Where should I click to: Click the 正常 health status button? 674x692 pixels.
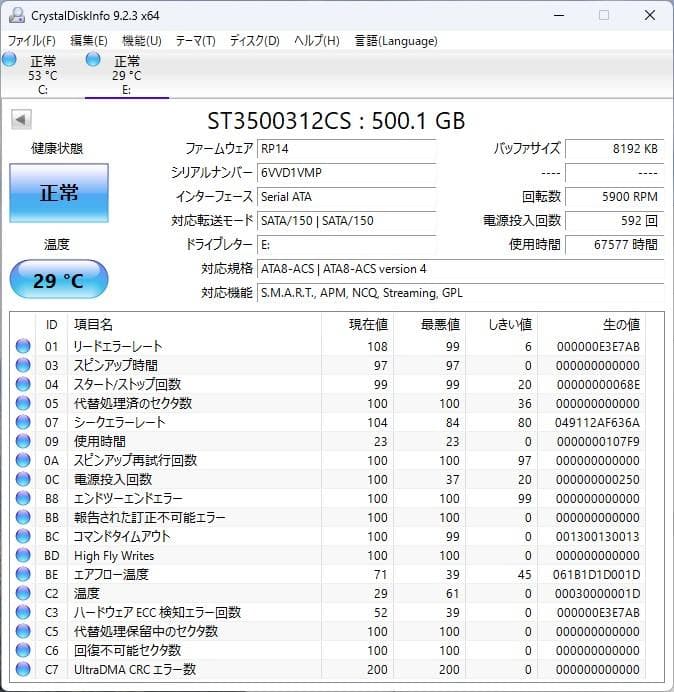click(59, 192)
